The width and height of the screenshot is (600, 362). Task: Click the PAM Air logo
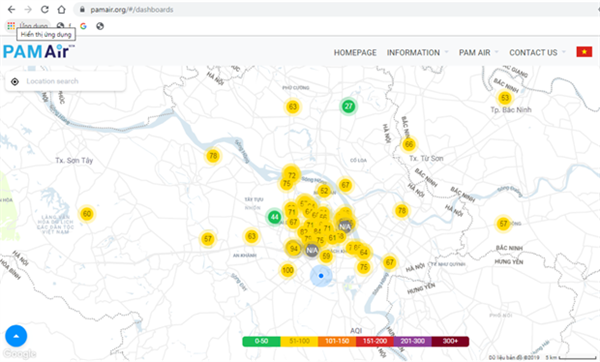pyautogui.click(x=38, y=52)
